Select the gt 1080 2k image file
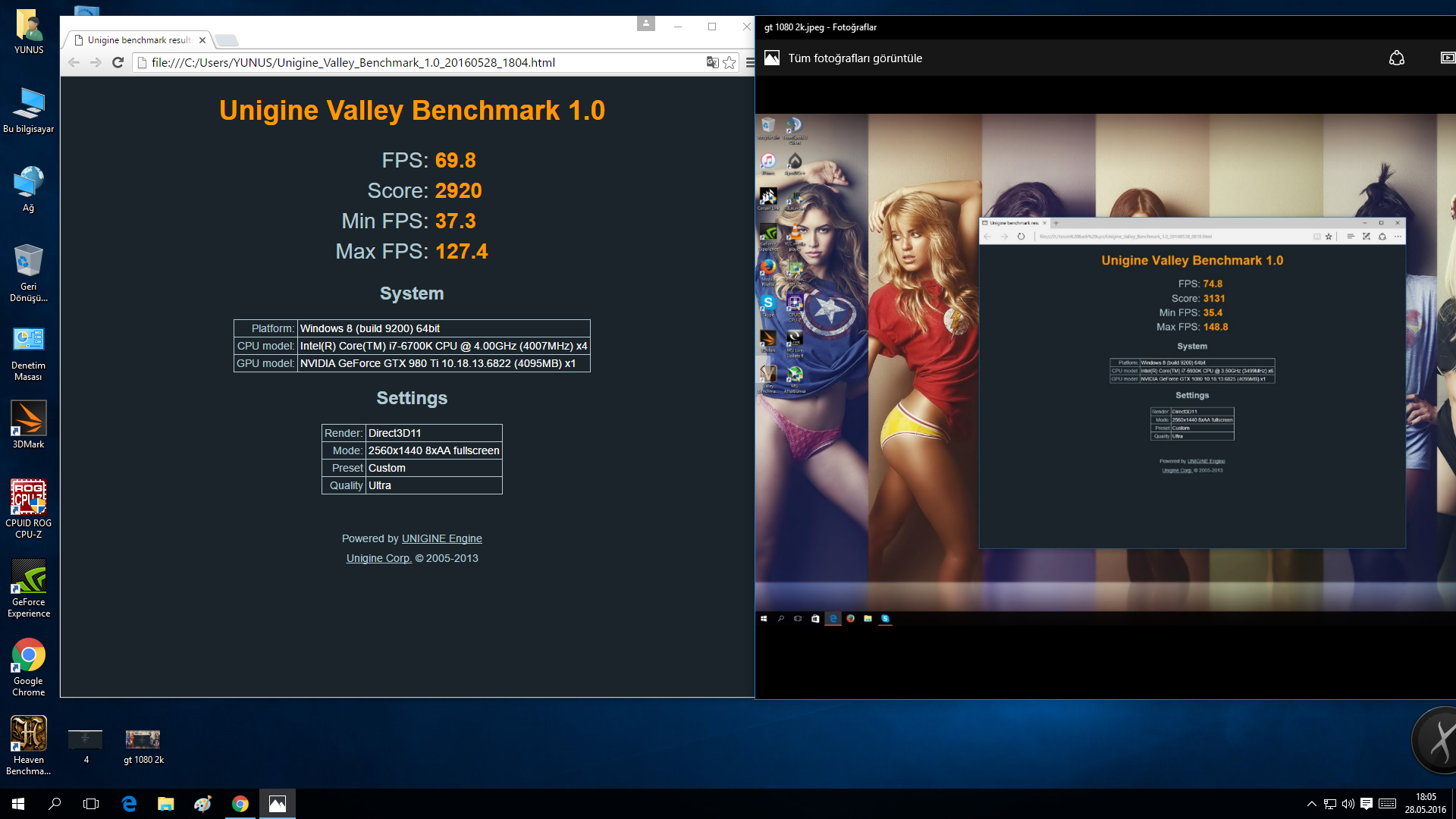The height and width of the screenshot is (819, 1456). click(x=143, y=747)
